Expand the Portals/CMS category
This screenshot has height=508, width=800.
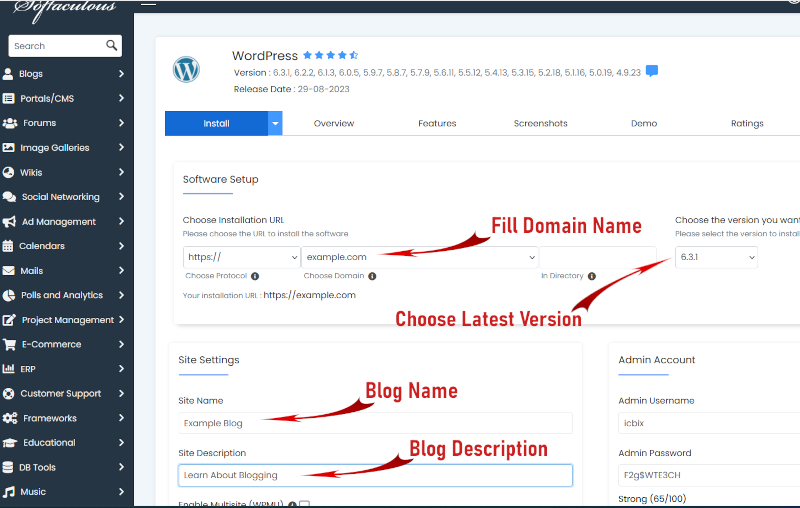pos(65,98)
